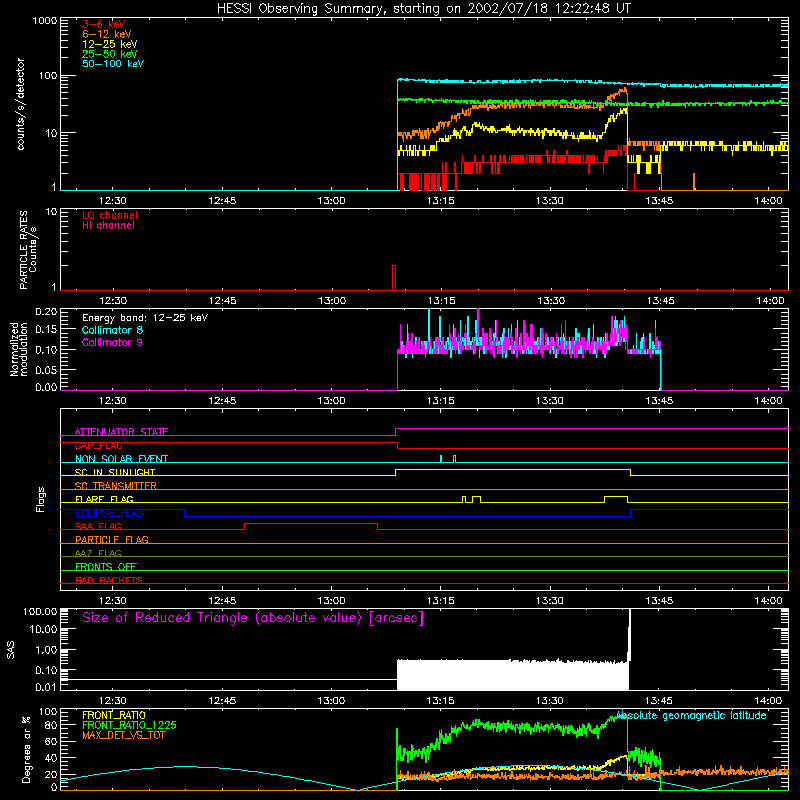The image size is (800, 800).
Task: Click the tall SAS spike near 13:41
Action: tap(630, 635)
